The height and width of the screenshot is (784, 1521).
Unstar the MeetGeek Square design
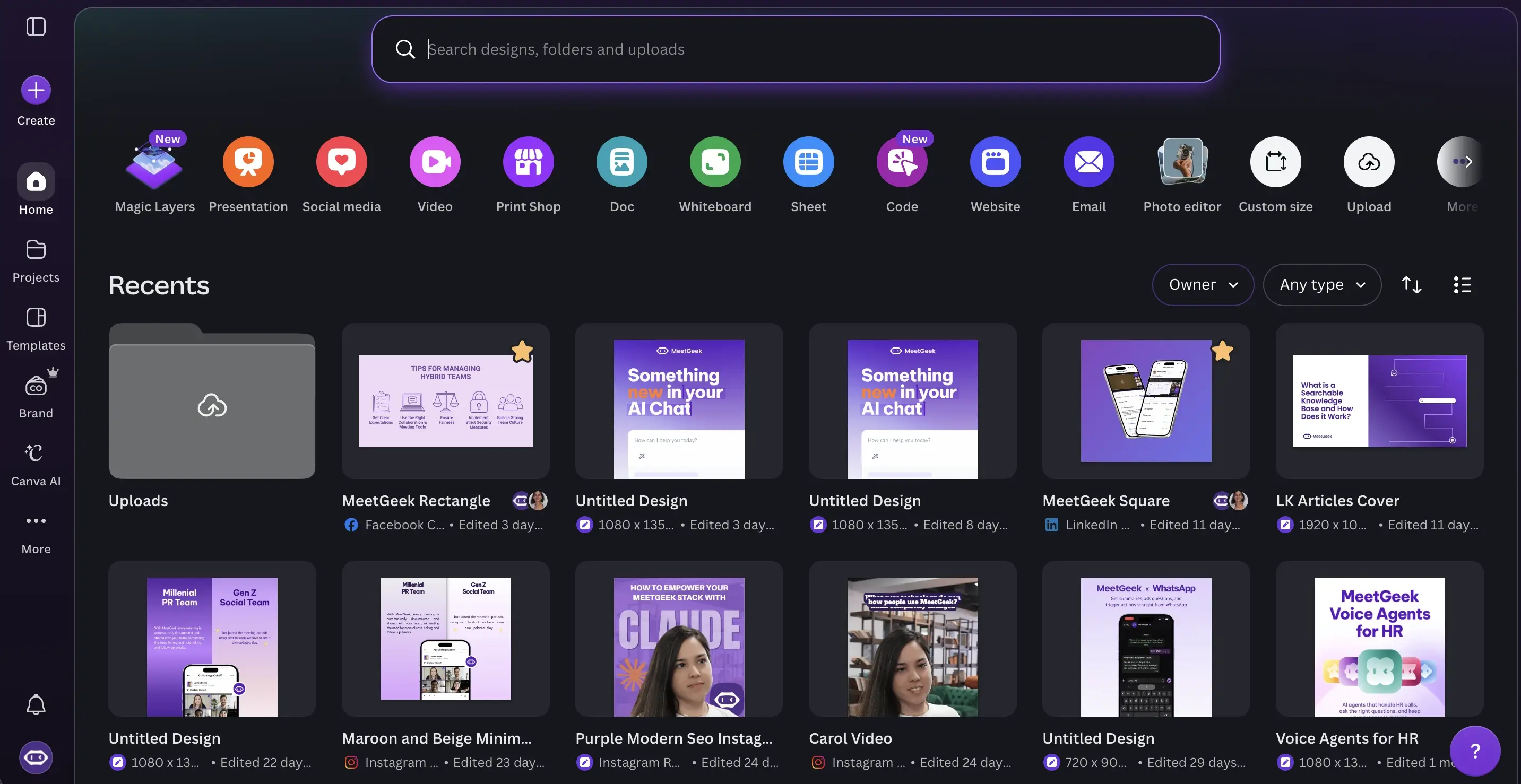click(1222, 351)
